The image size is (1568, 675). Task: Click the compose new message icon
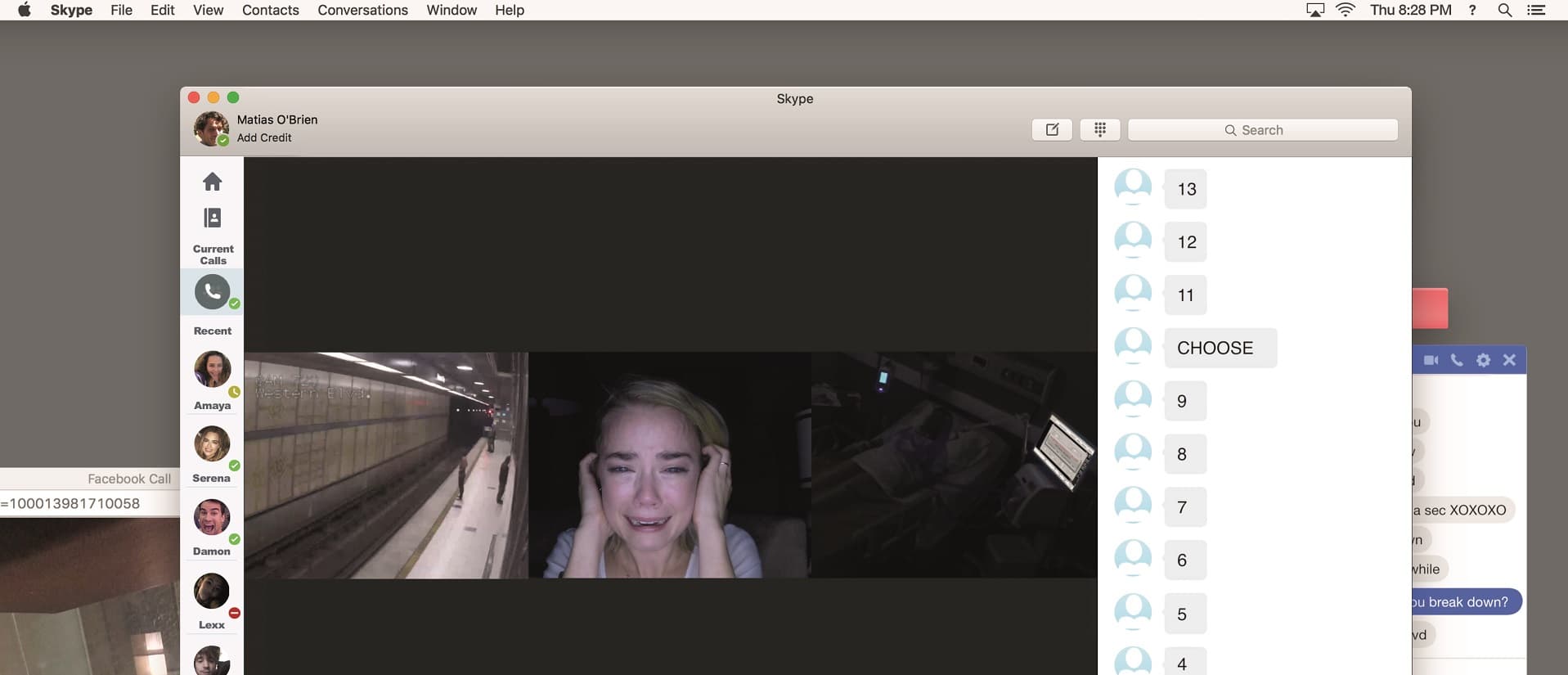coord(1052,130)
